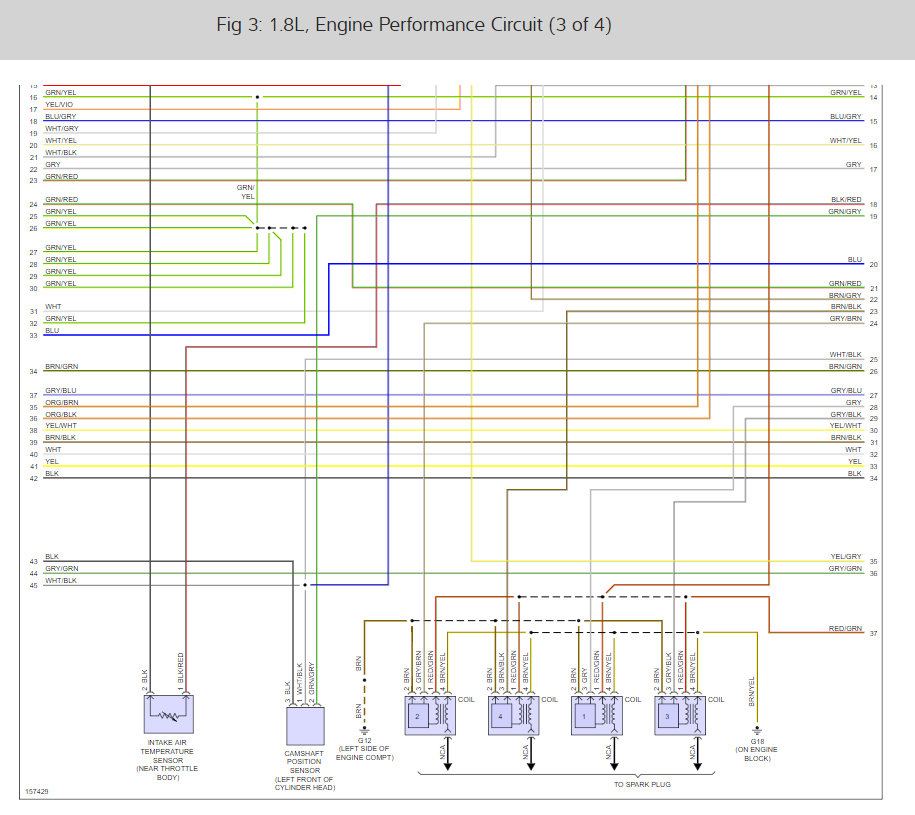Click the 'TO SPARK PLUG' label
915x815 pixels.
pos(642,784)
